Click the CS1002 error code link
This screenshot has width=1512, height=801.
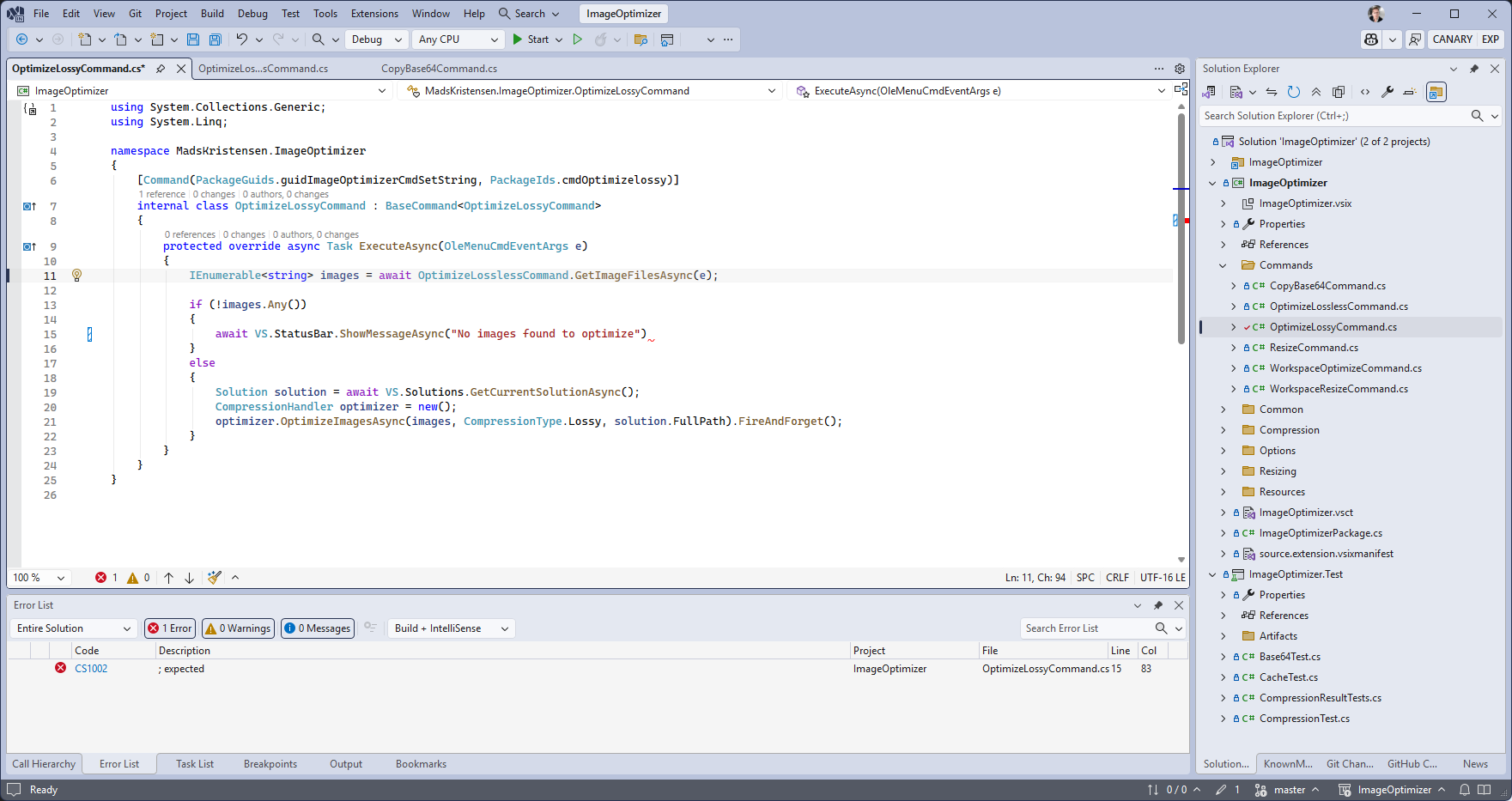point(91,669)
